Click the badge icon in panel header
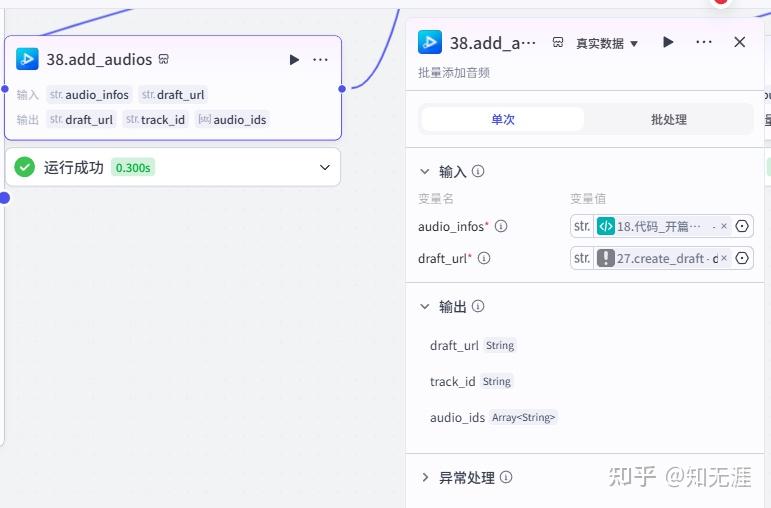Screen dimensions: 771x508 558,42
